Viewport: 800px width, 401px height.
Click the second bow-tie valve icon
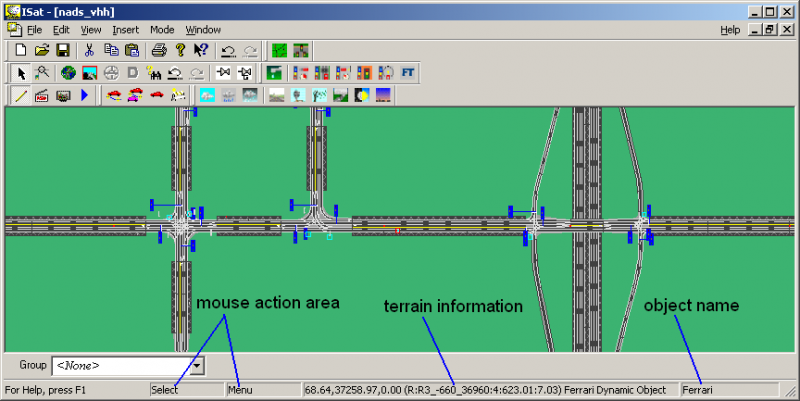pyautogui.click(x=245, y=73)
